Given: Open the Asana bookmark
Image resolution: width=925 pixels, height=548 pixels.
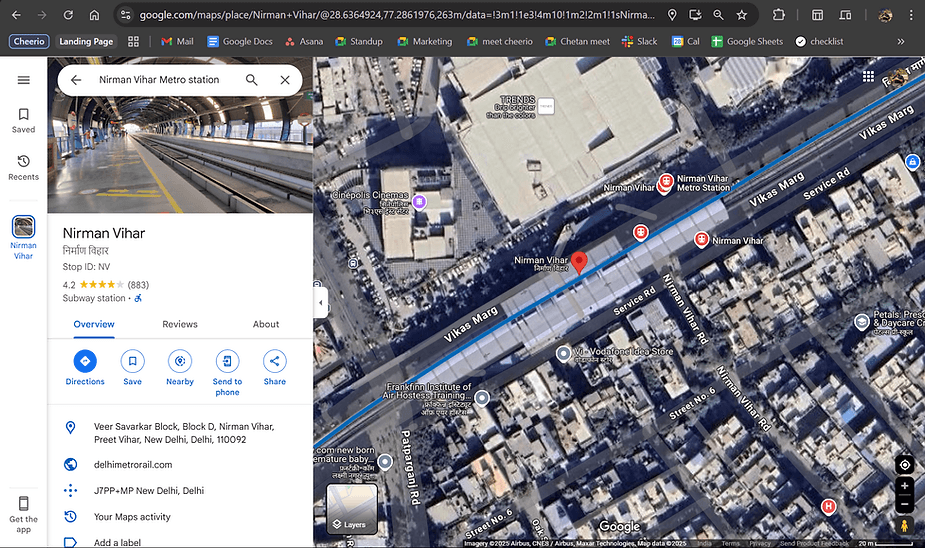Looking at the screenshot, I should (304, 41).
